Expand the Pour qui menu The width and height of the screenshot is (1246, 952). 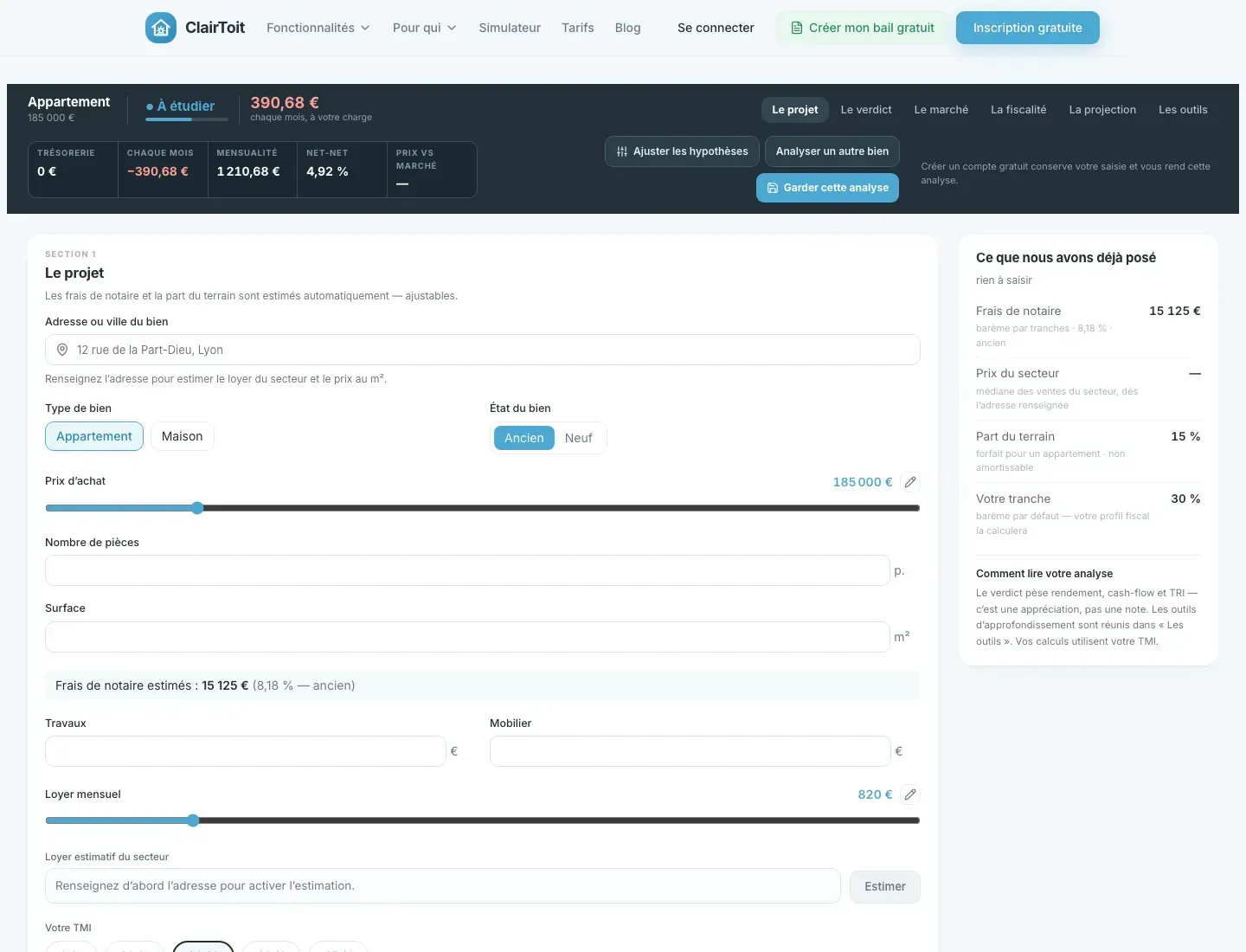425,28
